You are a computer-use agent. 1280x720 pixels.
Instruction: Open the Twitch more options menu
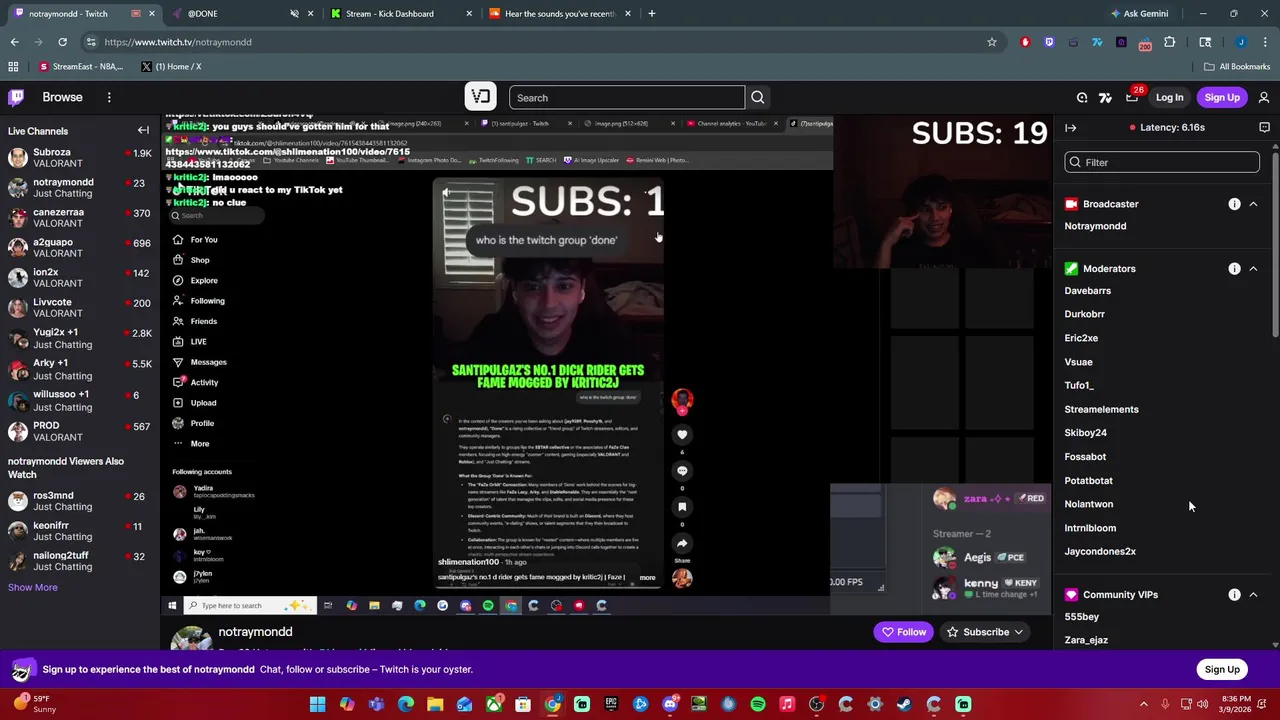[x=109, y=97]
